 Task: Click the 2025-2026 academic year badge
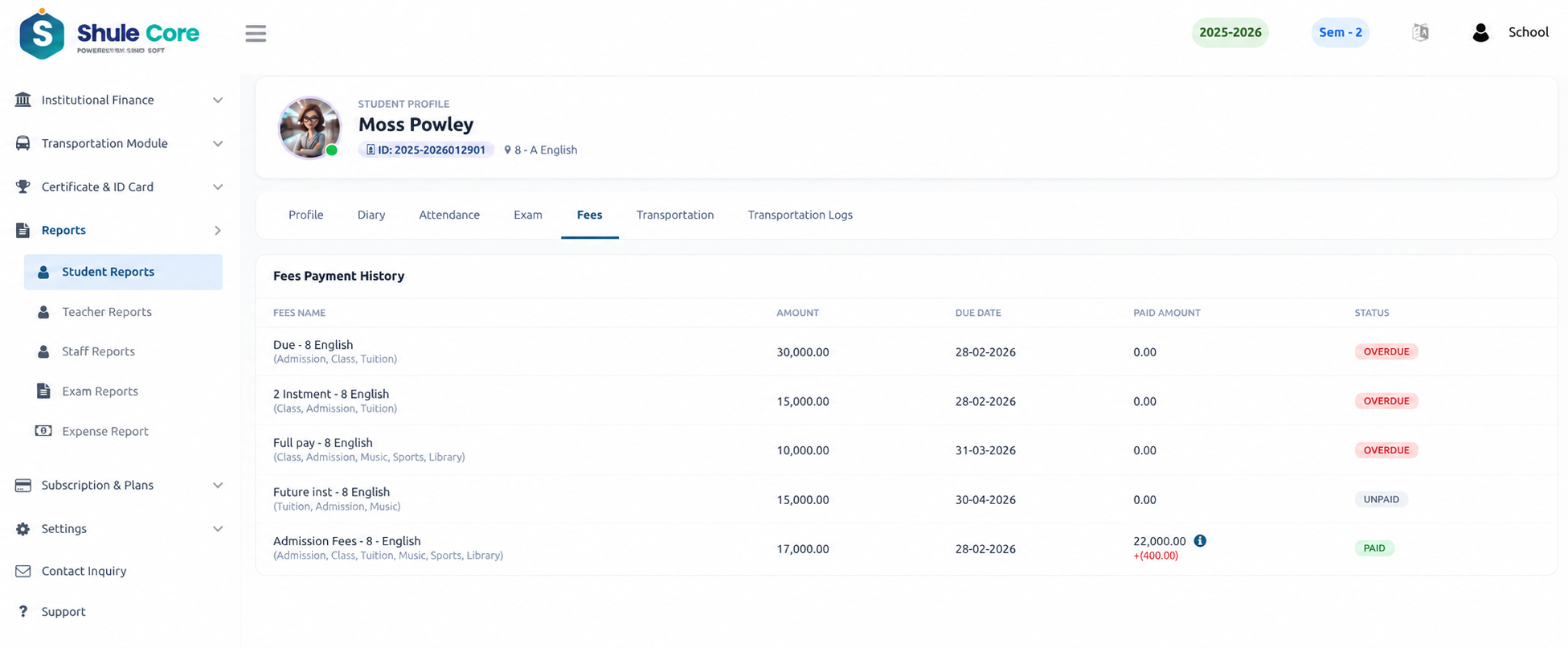pos(1230,32)
